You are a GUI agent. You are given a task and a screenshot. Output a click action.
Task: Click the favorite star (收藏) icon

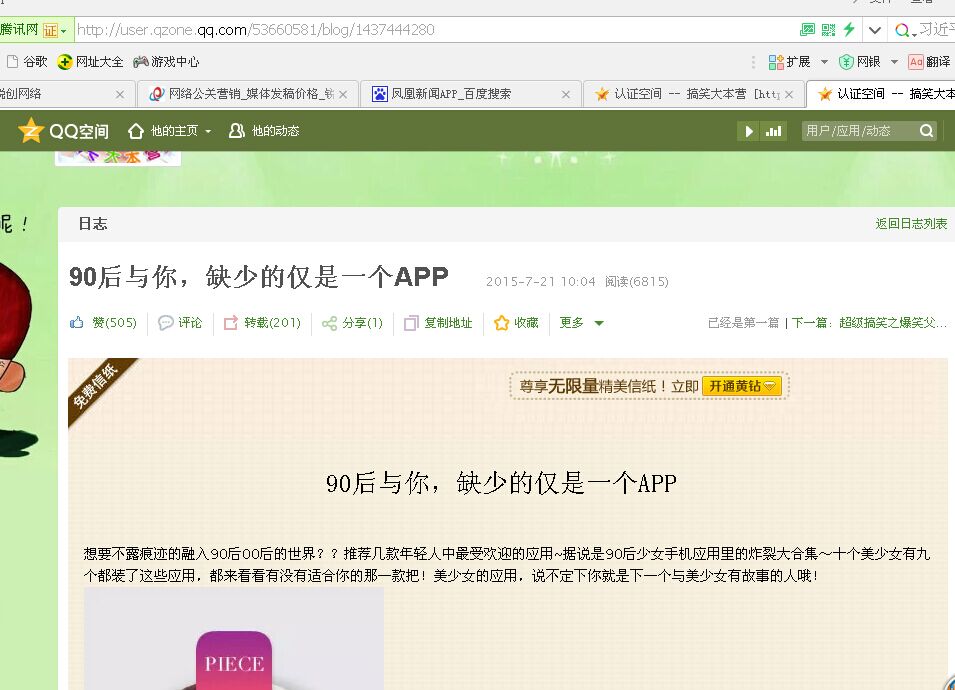[502, 323]
